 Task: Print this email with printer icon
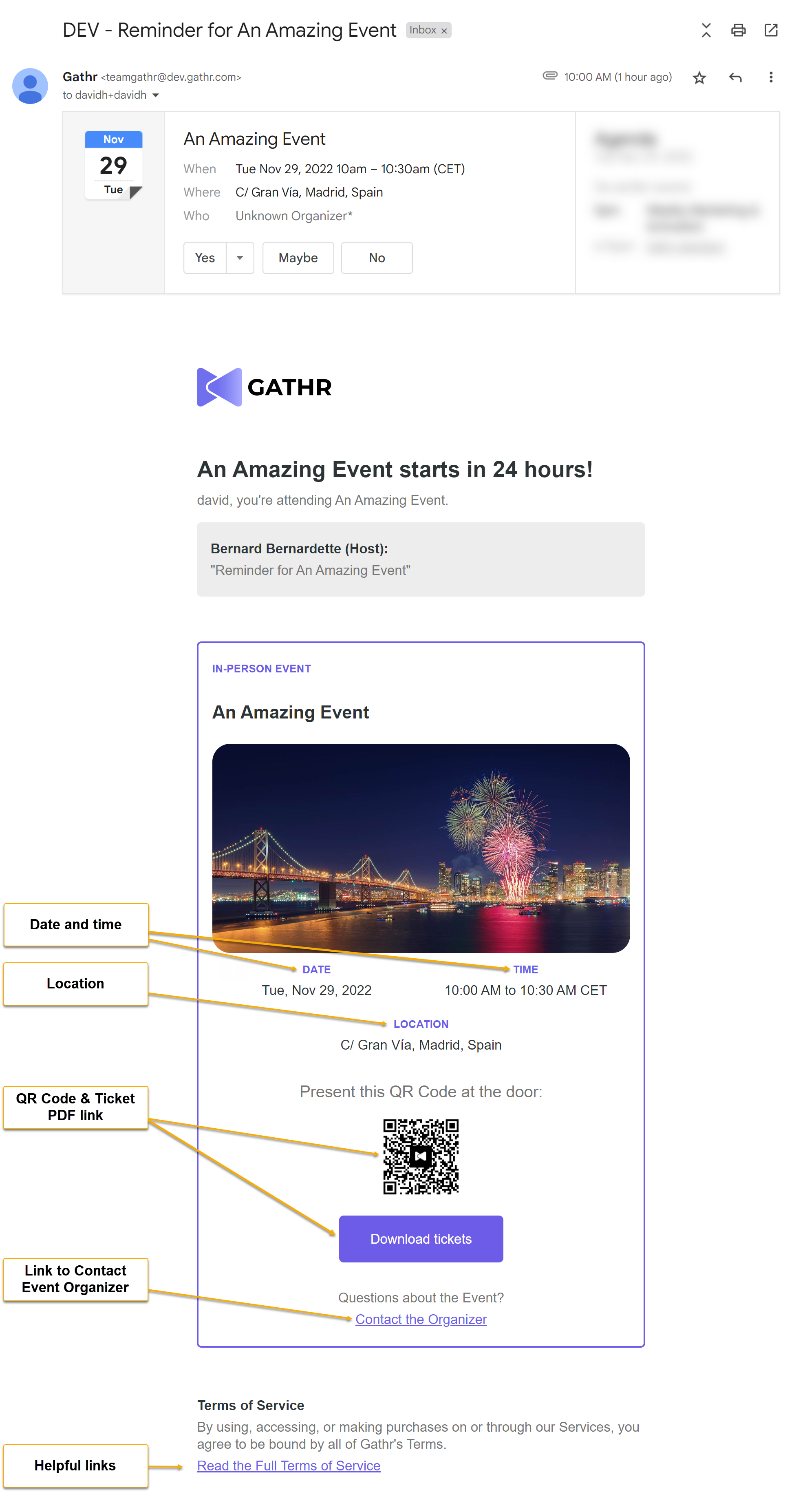[738, 31]
